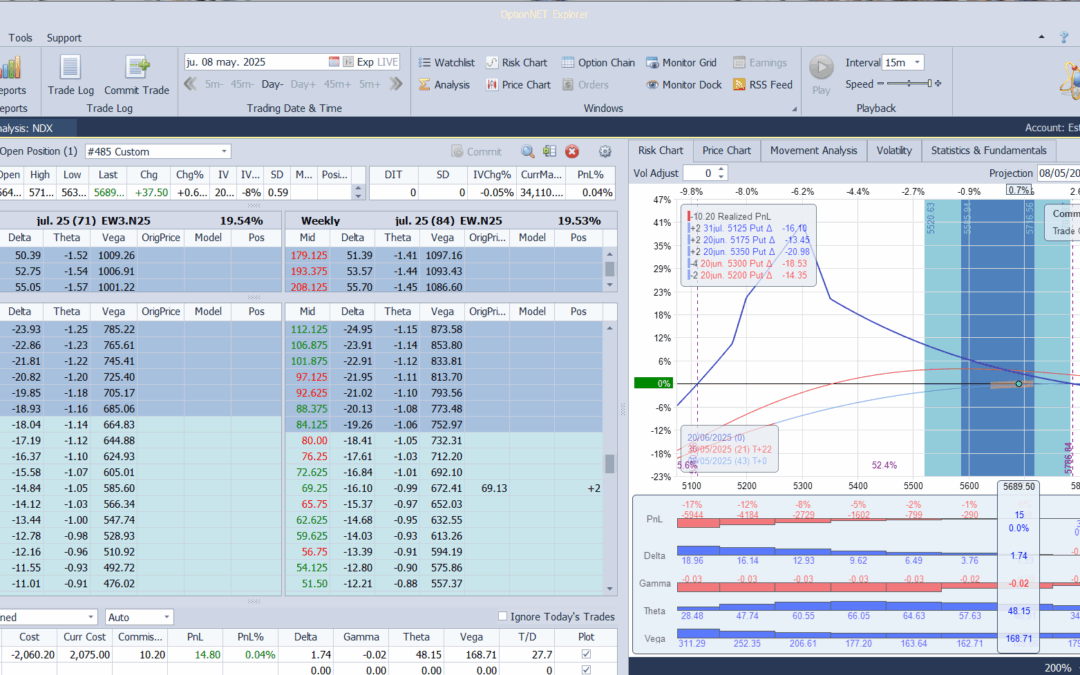1080x675 pixels.
Task: Open the Interval 15m dropdown
Action: coord(917,62)
